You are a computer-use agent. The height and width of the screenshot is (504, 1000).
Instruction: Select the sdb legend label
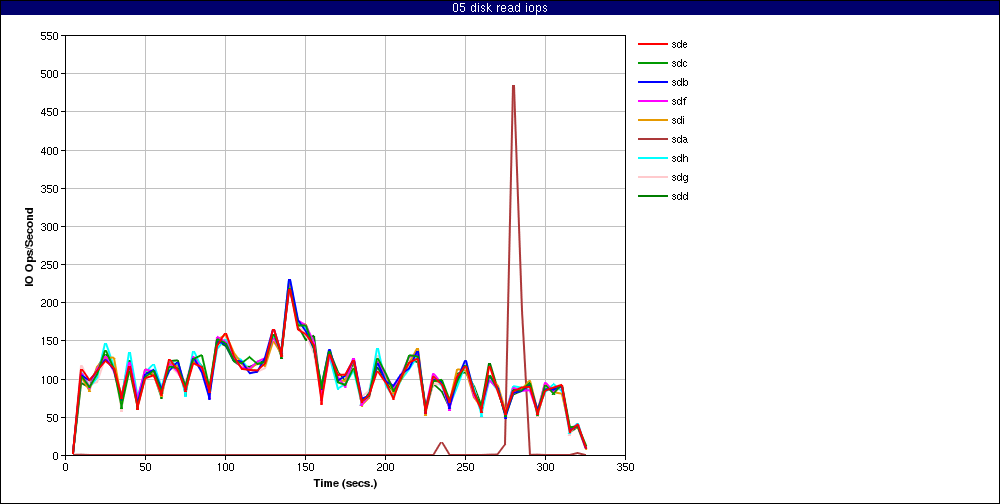(x=679, y=82)
